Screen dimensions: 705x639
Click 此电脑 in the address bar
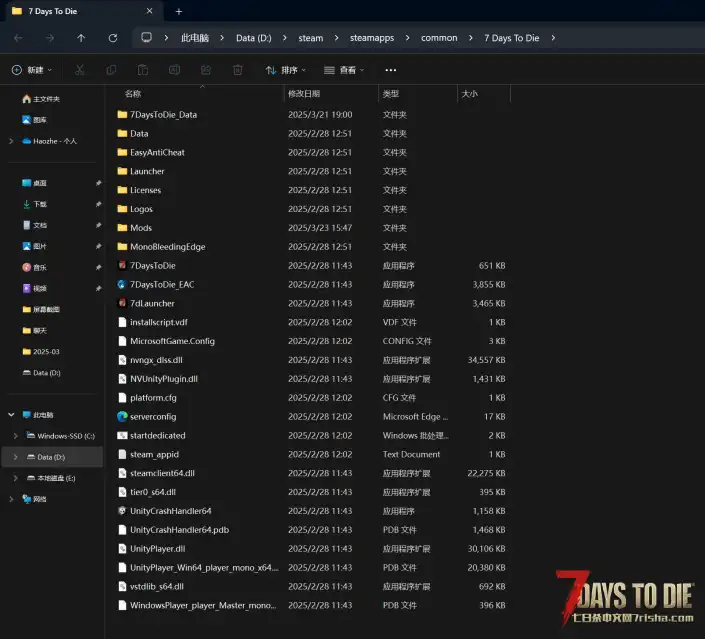(x=195, y=38)
